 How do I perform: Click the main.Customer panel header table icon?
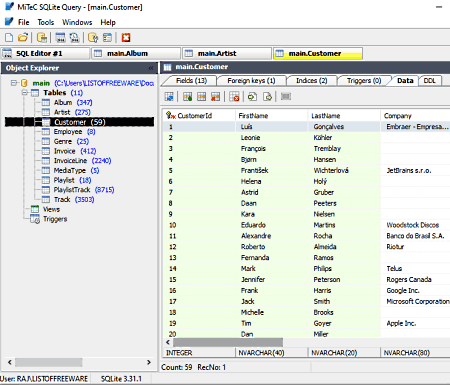[x=167, y=67]
